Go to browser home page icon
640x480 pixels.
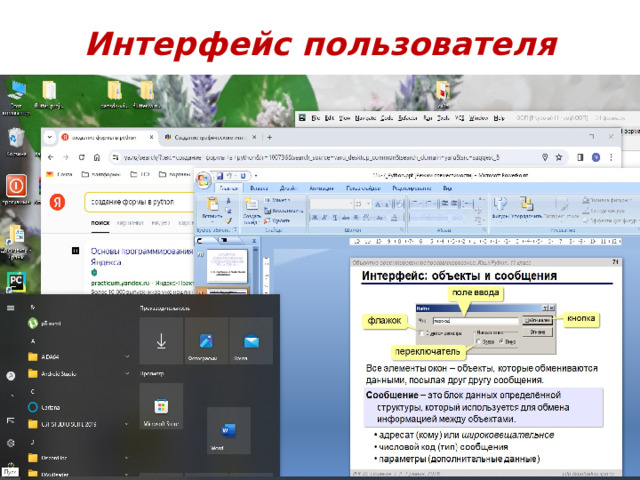97,157
